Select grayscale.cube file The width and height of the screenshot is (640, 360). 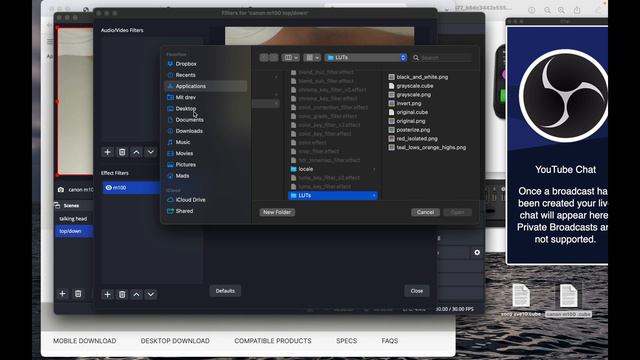point(415,86)
